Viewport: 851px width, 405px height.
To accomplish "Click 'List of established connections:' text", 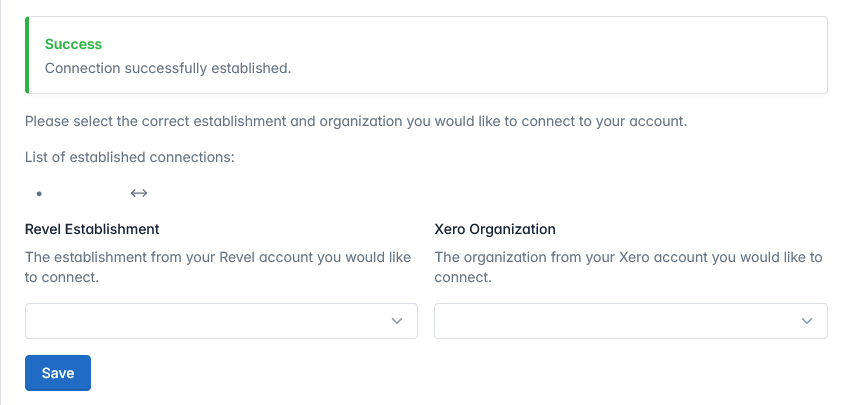I will click(129, 157).
